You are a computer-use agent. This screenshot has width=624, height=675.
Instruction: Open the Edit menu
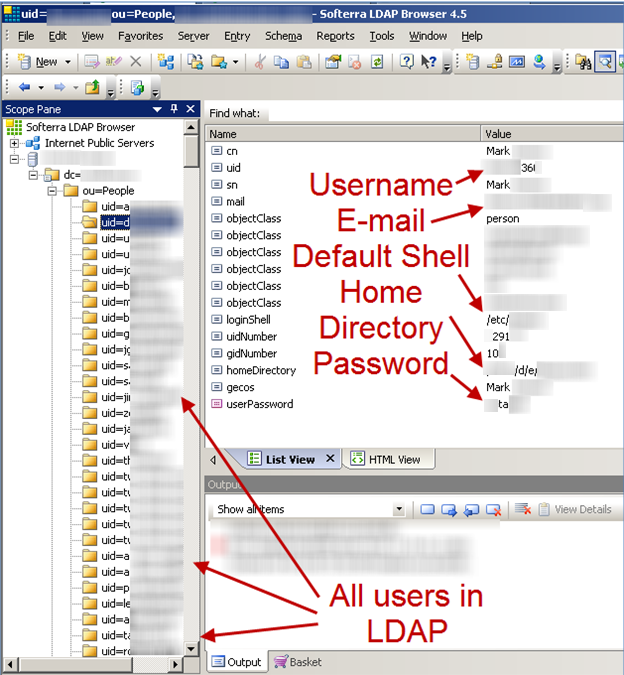pyautogui.click(x=57, y=36)
